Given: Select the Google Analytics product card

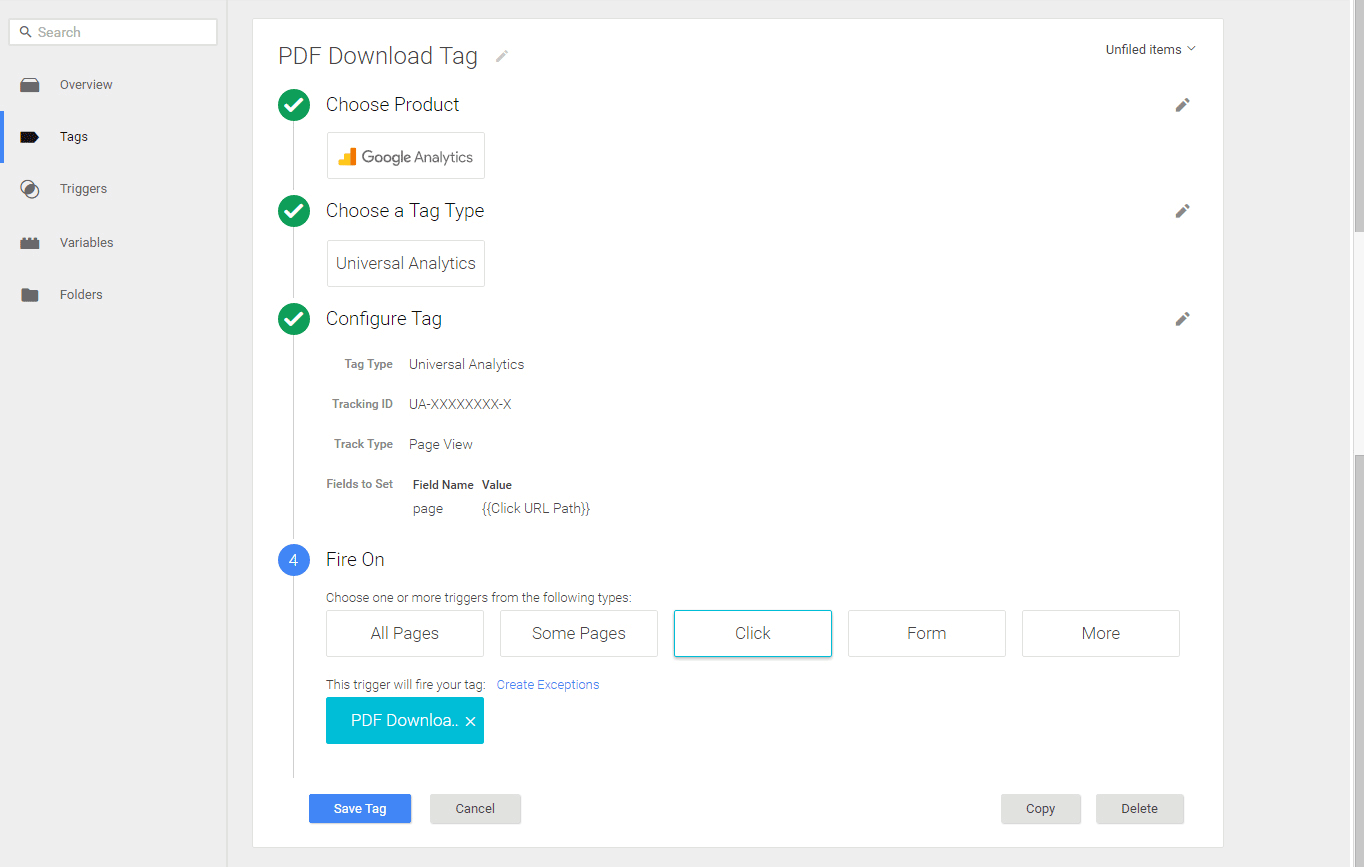Looking at the screenshot, I should click(405, 155).
